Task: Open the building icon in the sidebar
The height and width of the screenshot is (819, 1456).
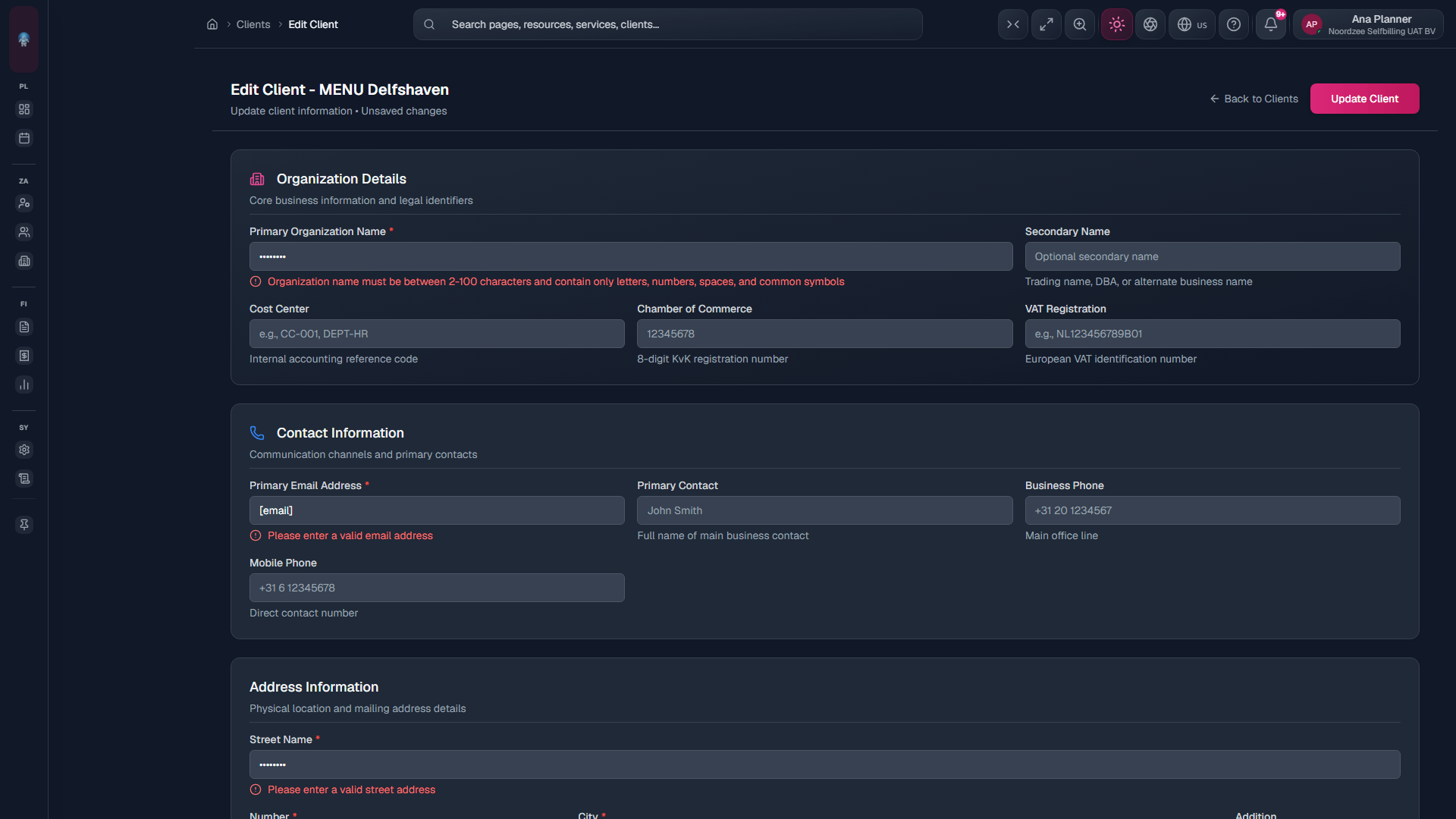Action: pos(24,261)
